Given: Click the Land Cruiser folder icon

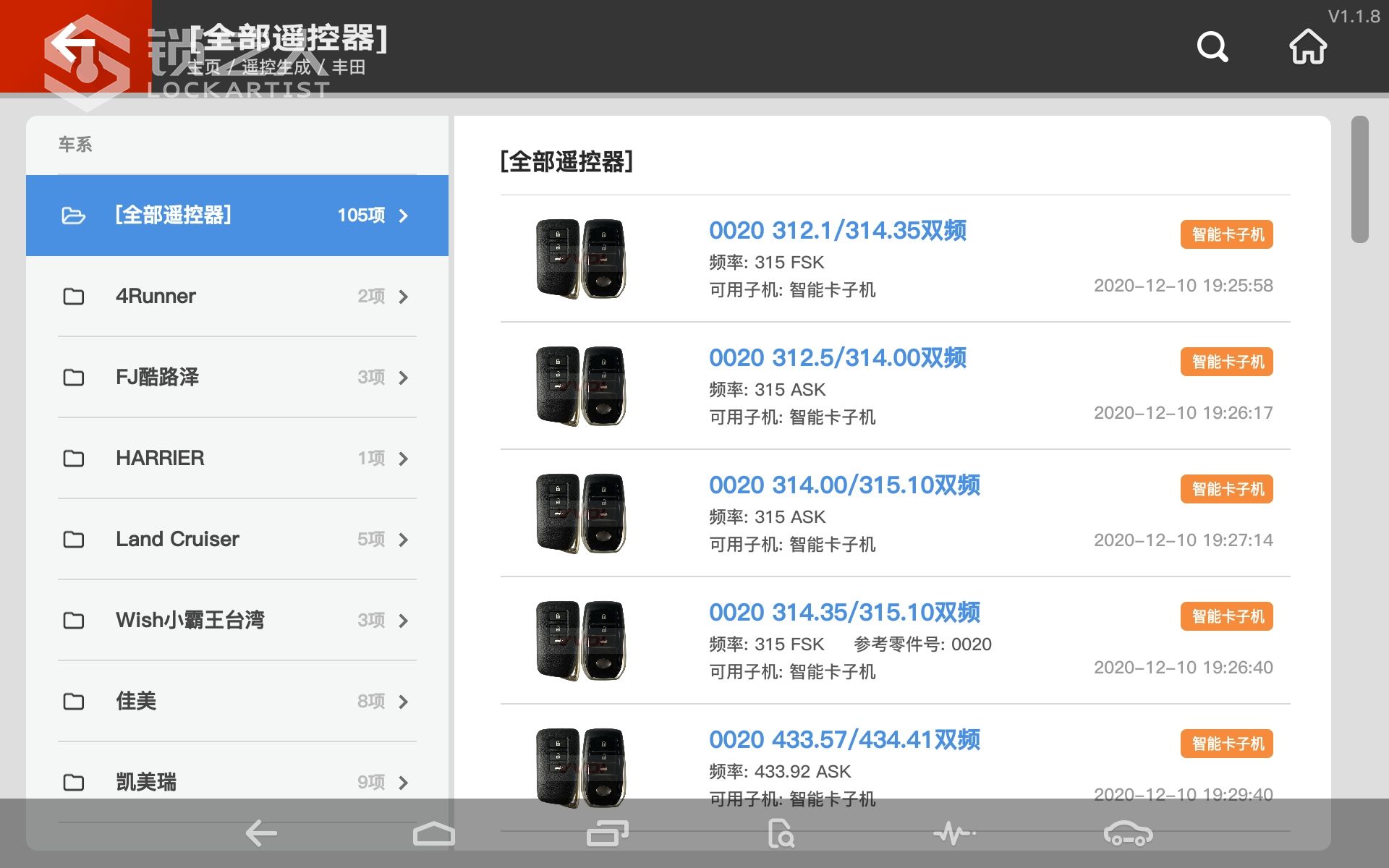Looking at the screenshot, I should pyautogui.click(x=74, y=540).
